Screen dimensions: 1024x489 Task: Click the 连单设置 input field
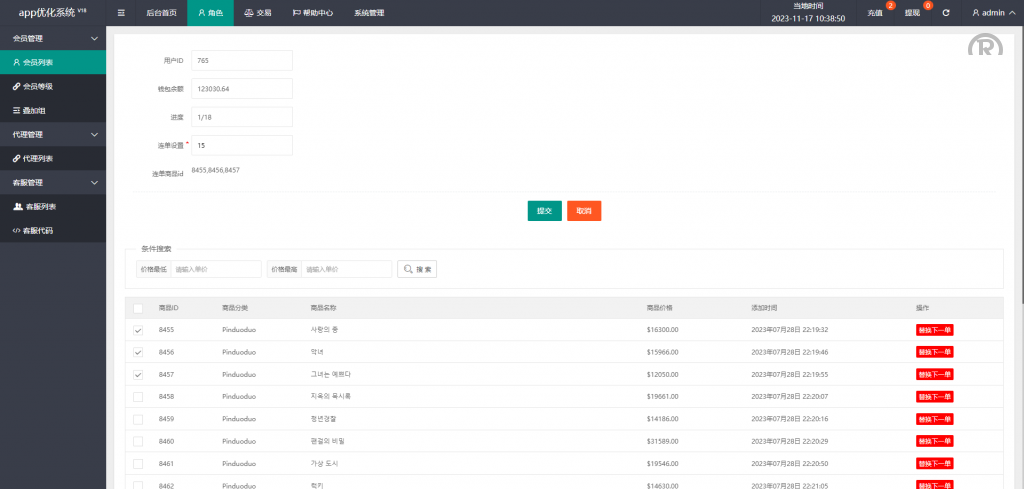(241, 145)
